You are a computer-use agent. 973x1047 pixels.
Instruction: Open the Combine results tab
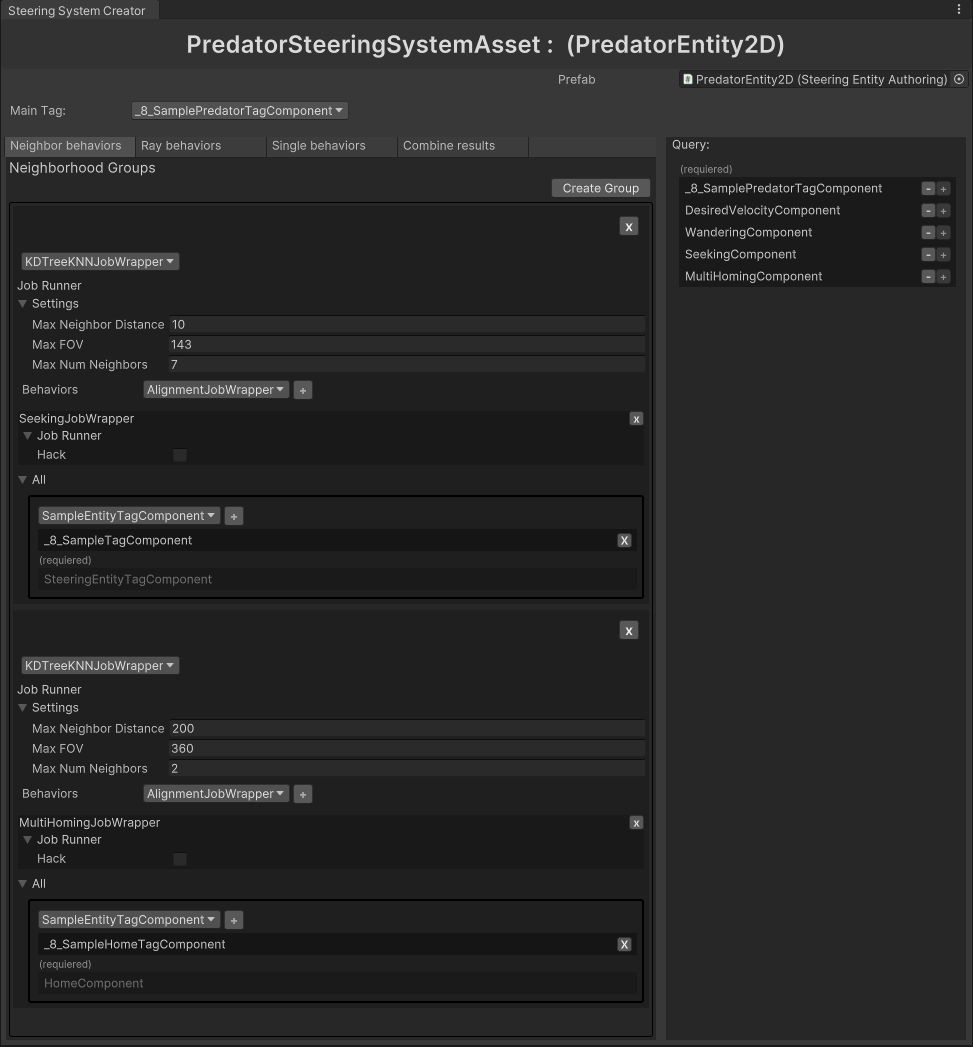[x=449, y=146]
